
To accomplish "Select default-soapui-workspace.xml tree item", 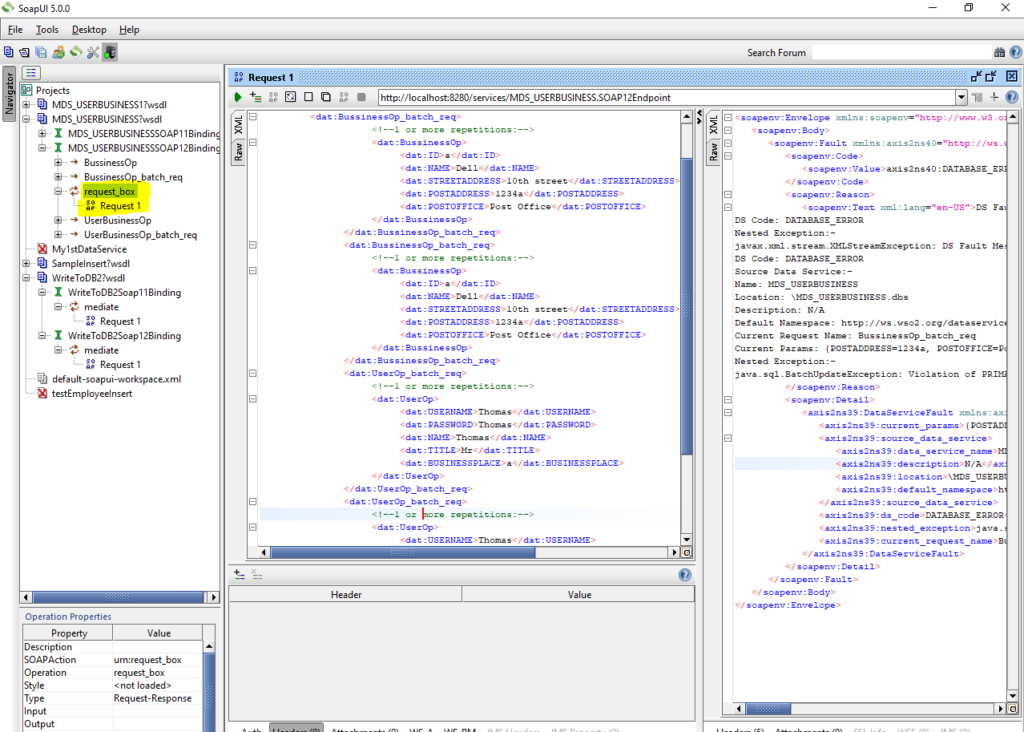I will 116,379.
